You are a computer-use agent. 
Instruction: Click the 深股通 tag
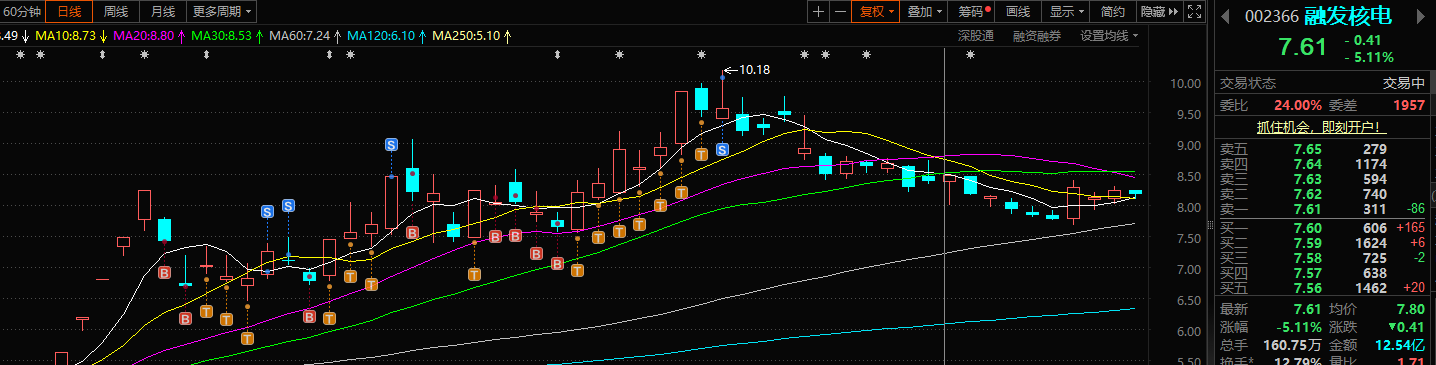tap(975, 36)
